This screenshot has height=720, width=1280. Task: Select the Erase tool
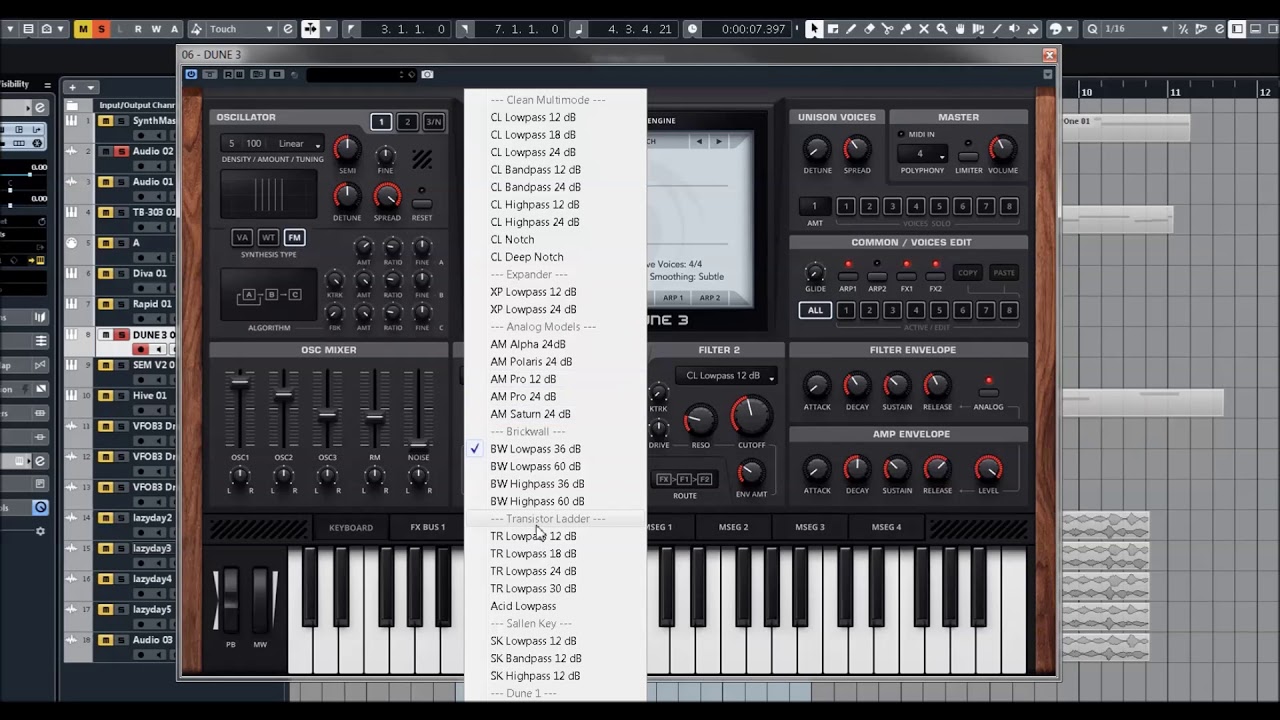click(x=869, y=29)
